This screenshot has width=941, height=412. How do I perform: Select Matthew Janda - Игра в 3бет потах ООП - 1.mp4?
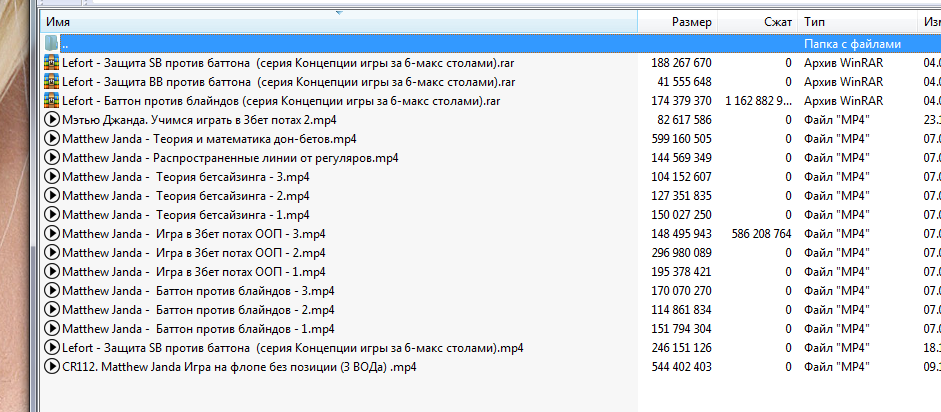[194, 272]
